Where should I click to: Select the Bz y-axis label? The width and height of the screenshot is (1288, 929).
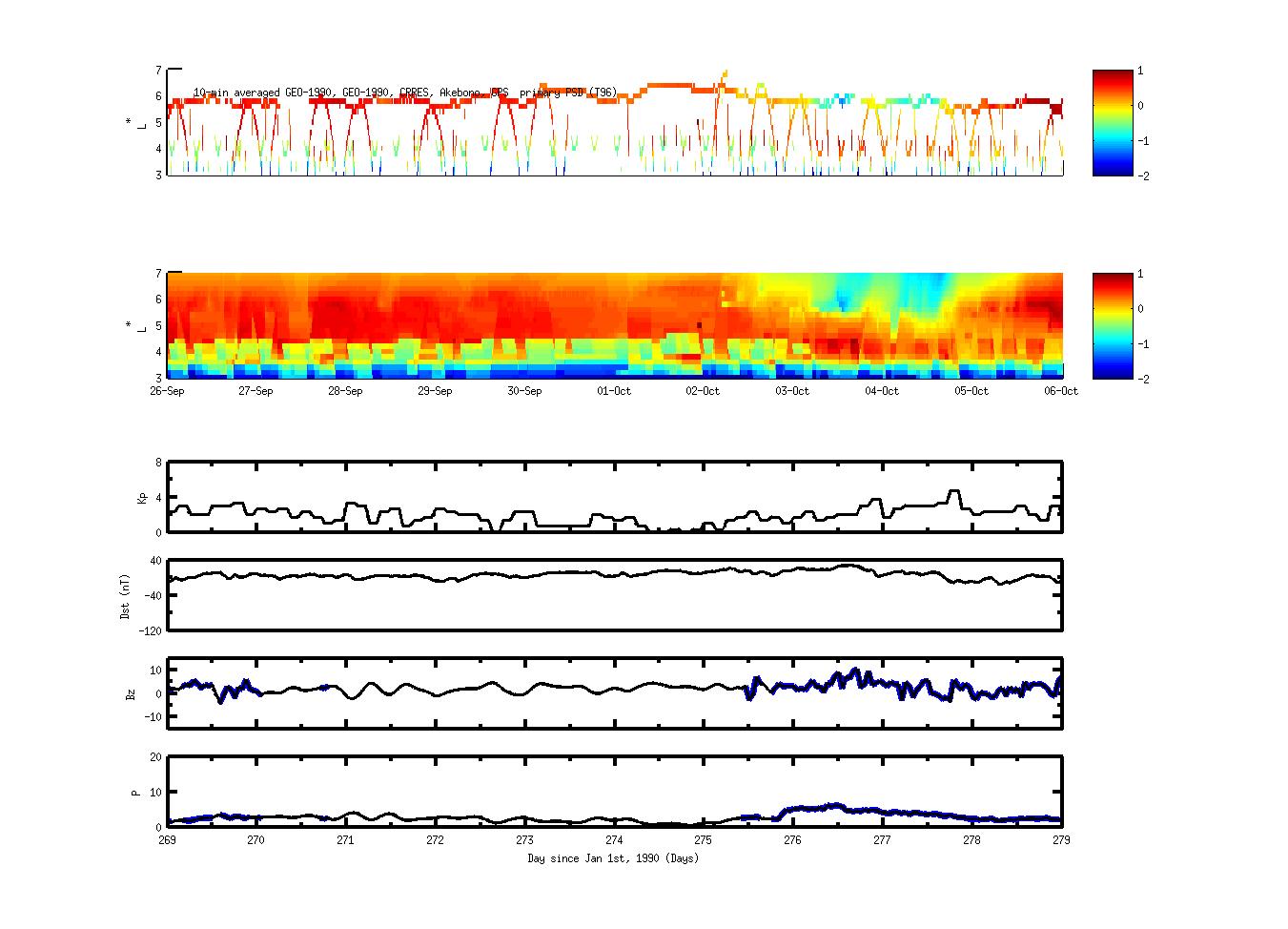[131, 694]
